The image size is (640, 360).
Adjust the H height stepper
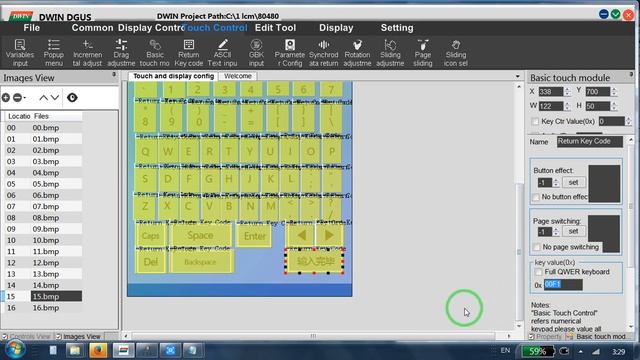coord(614,106)
